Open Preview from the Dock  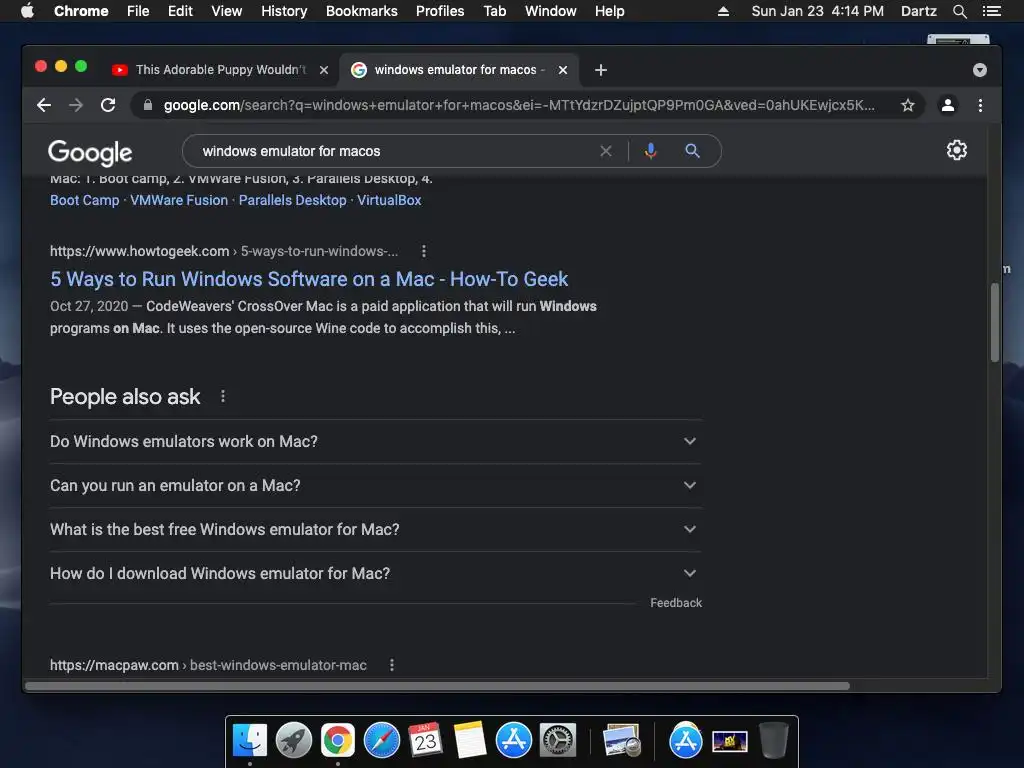pyautogui.click(x=622, y=740)
